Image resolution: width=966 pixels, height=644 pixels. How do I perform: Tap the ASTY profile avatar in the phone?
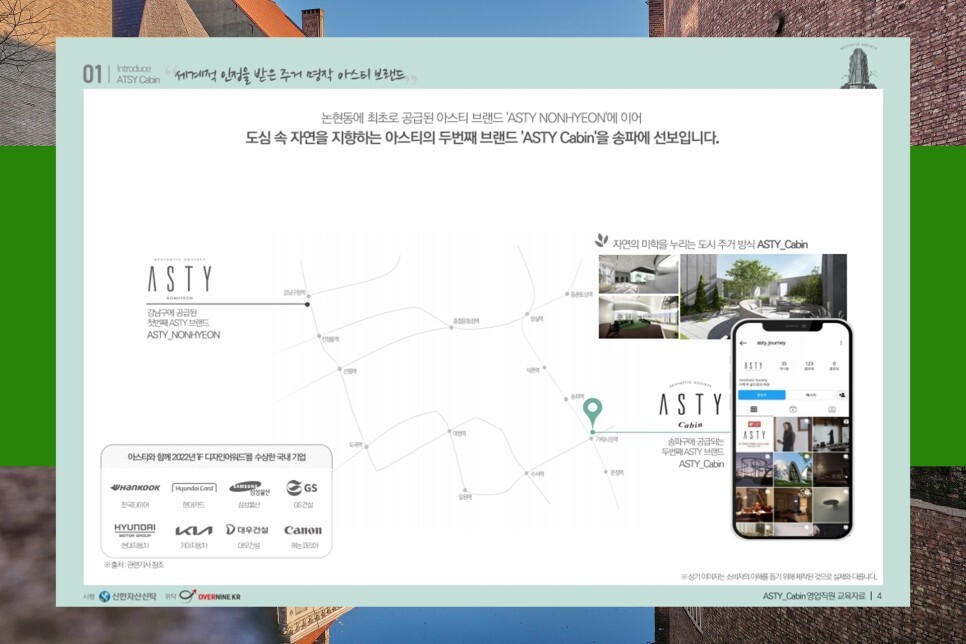(753, 365)
